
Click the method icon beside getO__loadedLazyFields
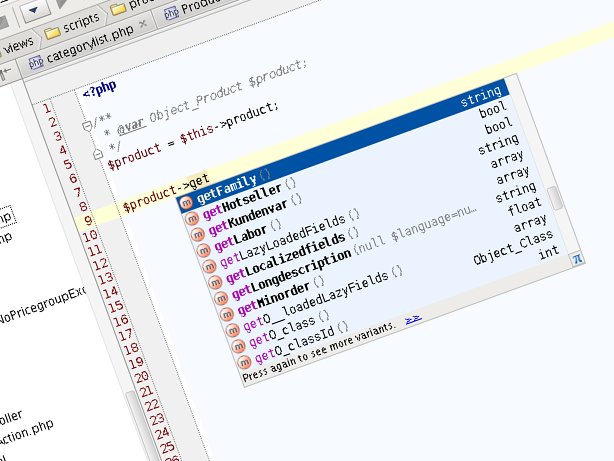pyautogui.click(x=233, y=330)
